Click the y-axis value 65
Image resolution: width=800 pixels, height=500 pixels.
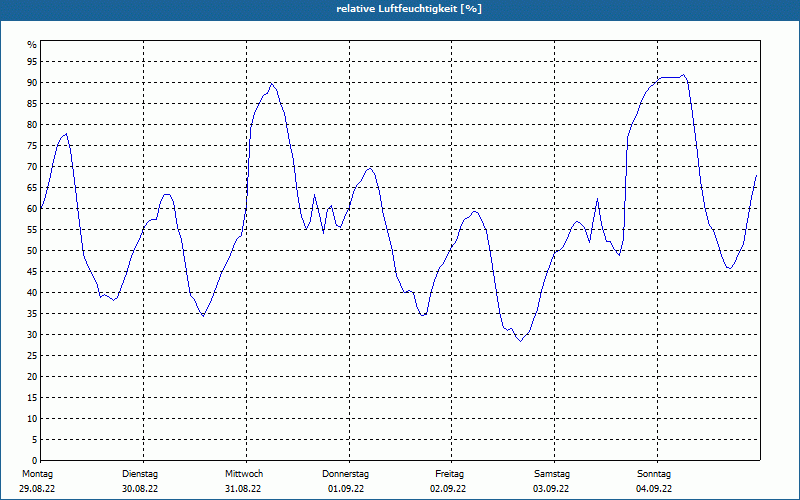coord(32,188)
